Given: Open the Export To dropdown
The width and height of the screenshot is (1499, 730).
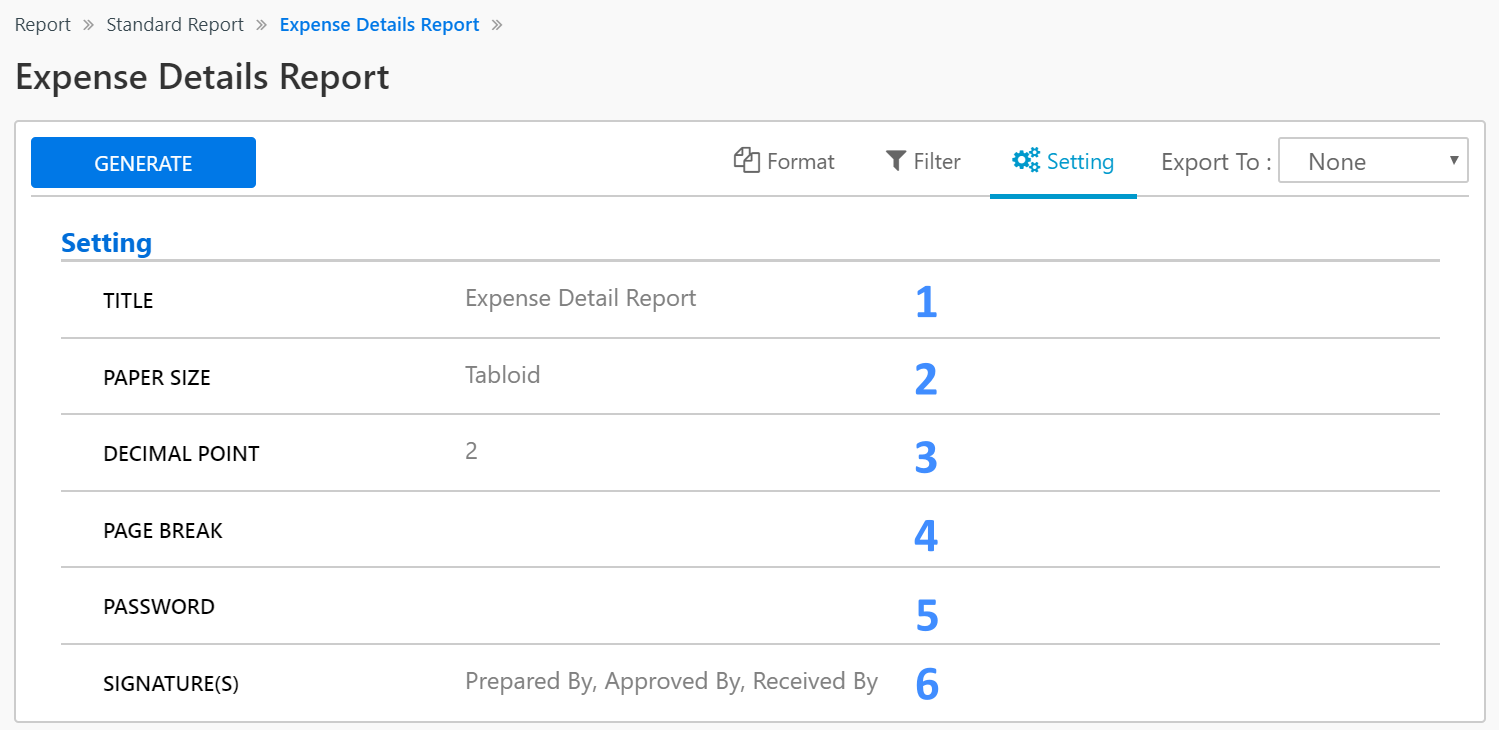Looking at the screenshot, I should (x=1373, y=162).
